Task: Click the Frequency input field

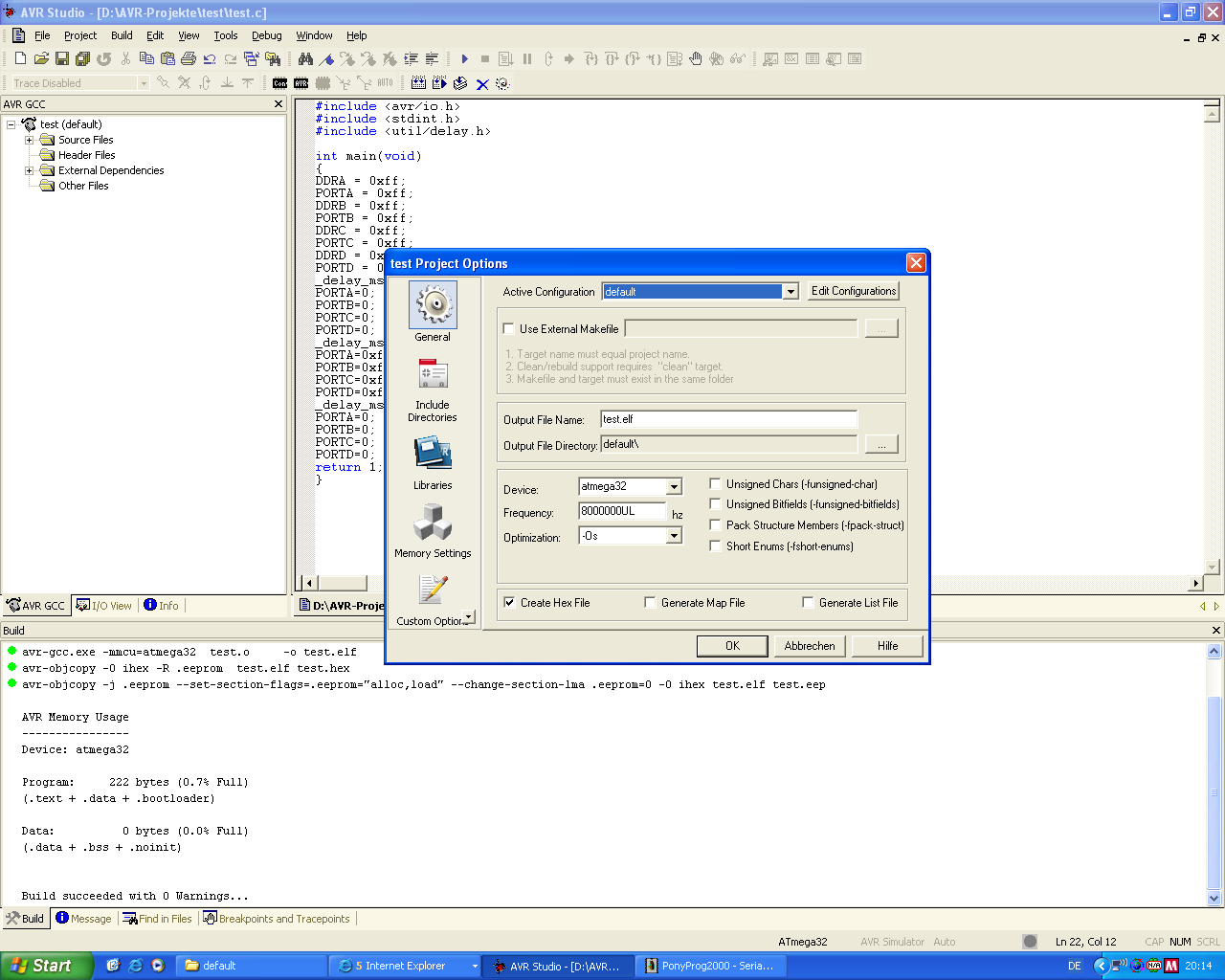Action: [x=622, y=512]
